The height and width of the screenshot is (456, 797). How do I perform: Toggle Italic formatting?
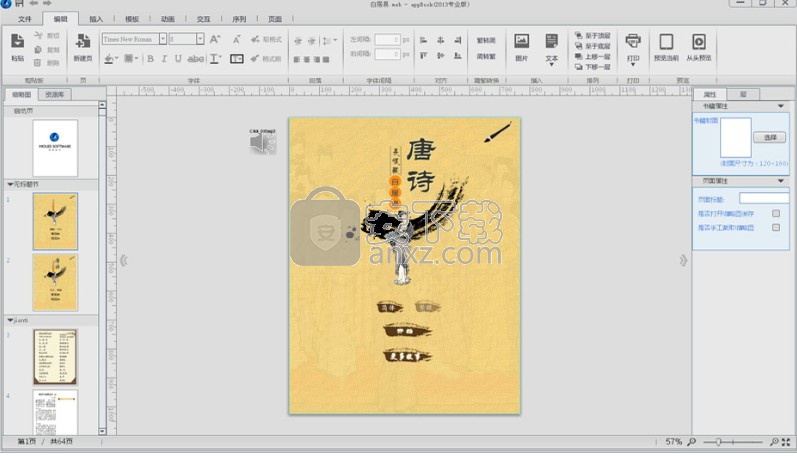click(x=164, y=59)
